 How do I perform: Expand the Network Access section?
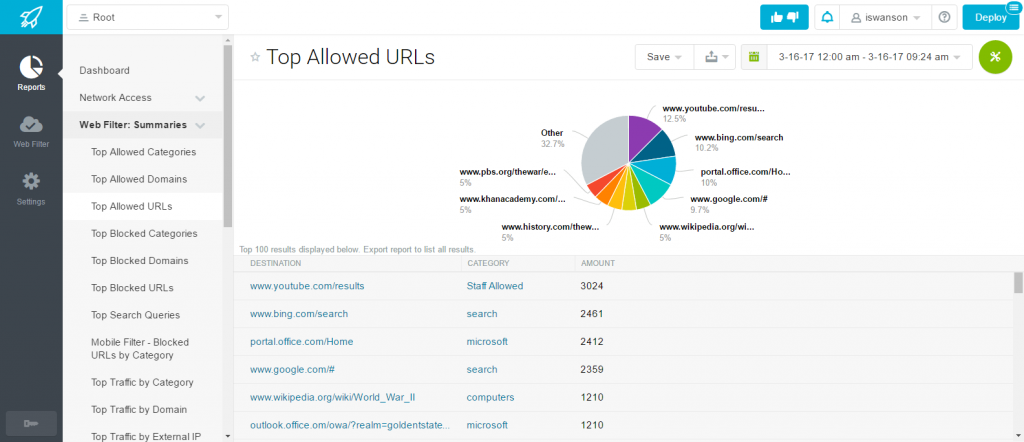point(200,98)
